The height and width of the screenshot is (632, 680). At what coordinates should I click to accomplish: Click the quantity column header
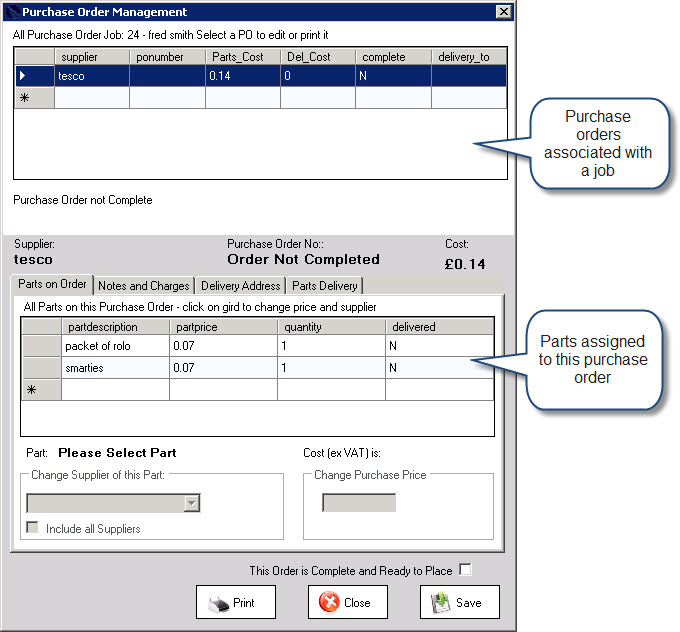point(331,327)
